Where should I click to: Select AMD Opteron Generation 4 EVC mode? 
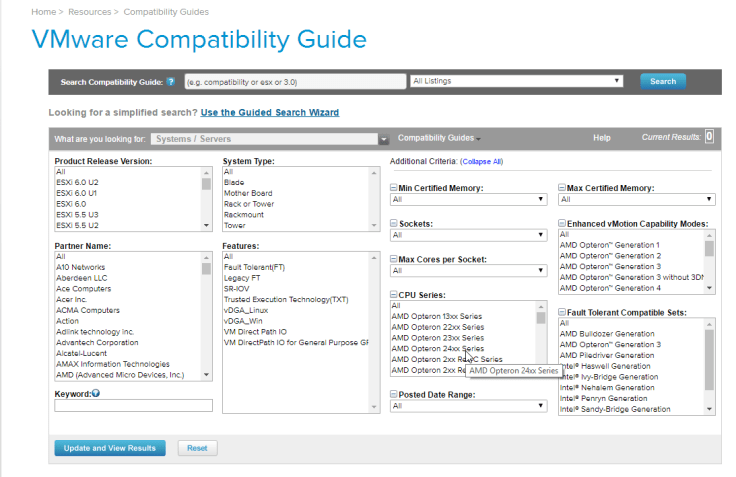tap(610, 288)
